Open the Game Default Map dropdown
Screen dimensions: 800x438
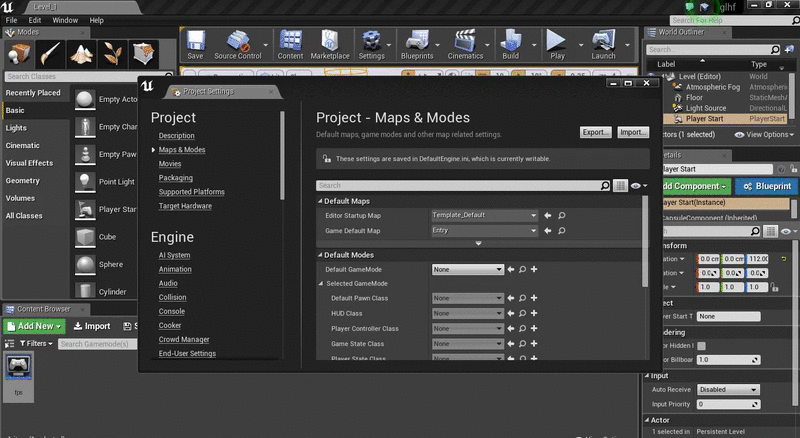coord(485,231)
